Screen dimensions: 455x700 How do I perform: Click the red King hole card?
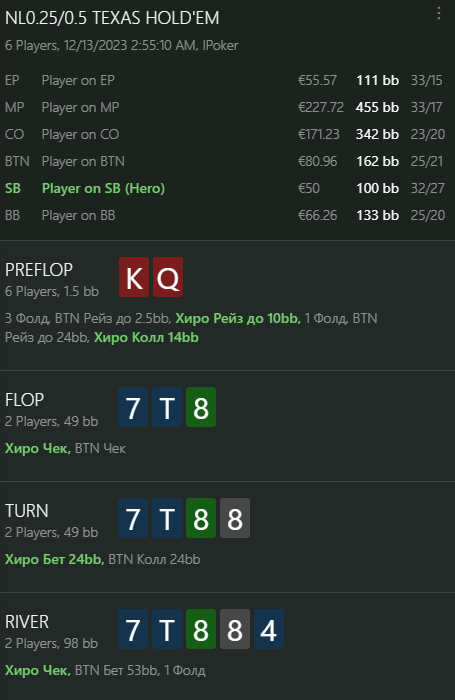click(x=134, y=277)
